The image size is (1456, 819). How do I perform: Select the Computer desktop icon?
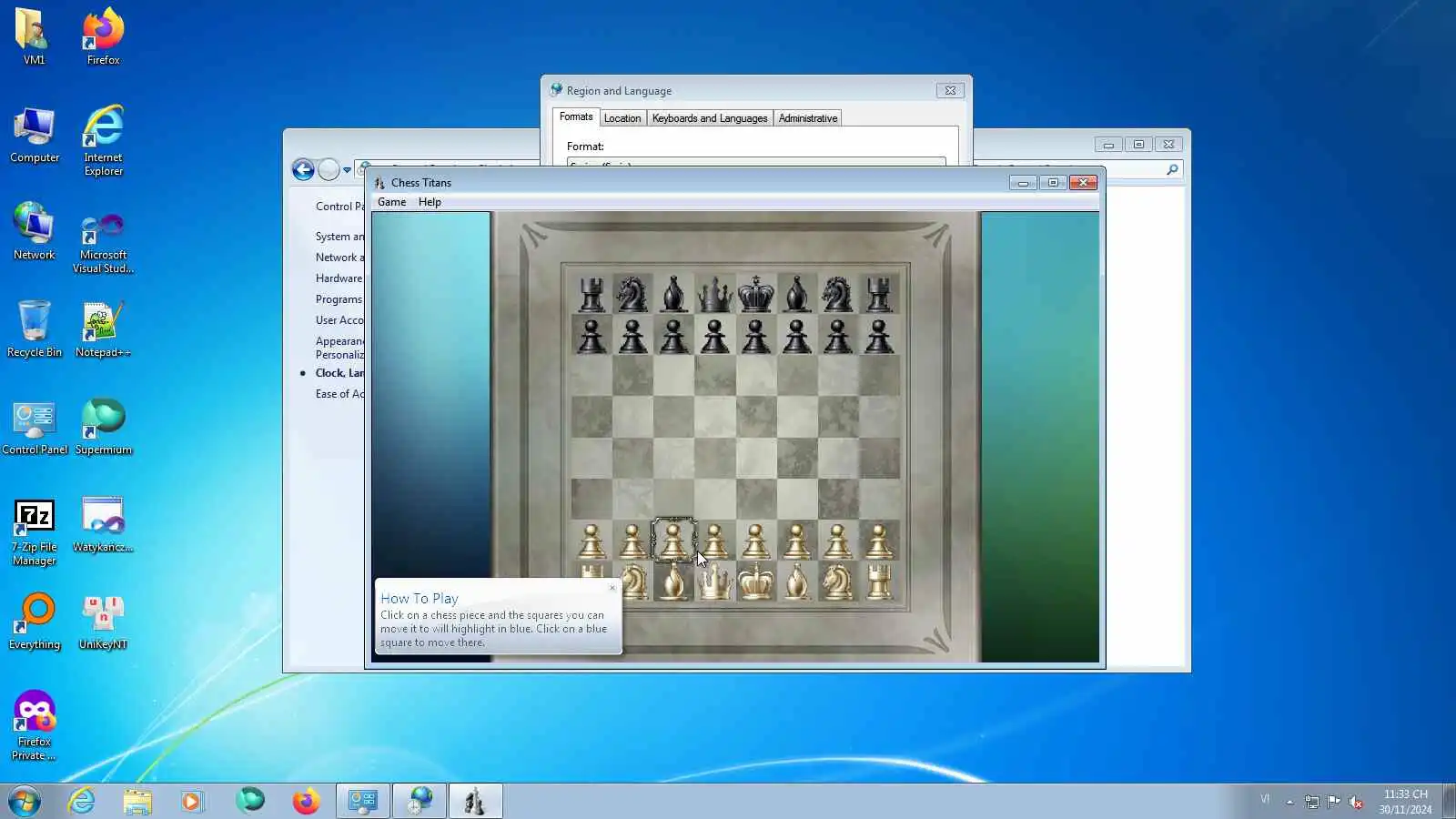pyautogui.click(x=35, y=135)
